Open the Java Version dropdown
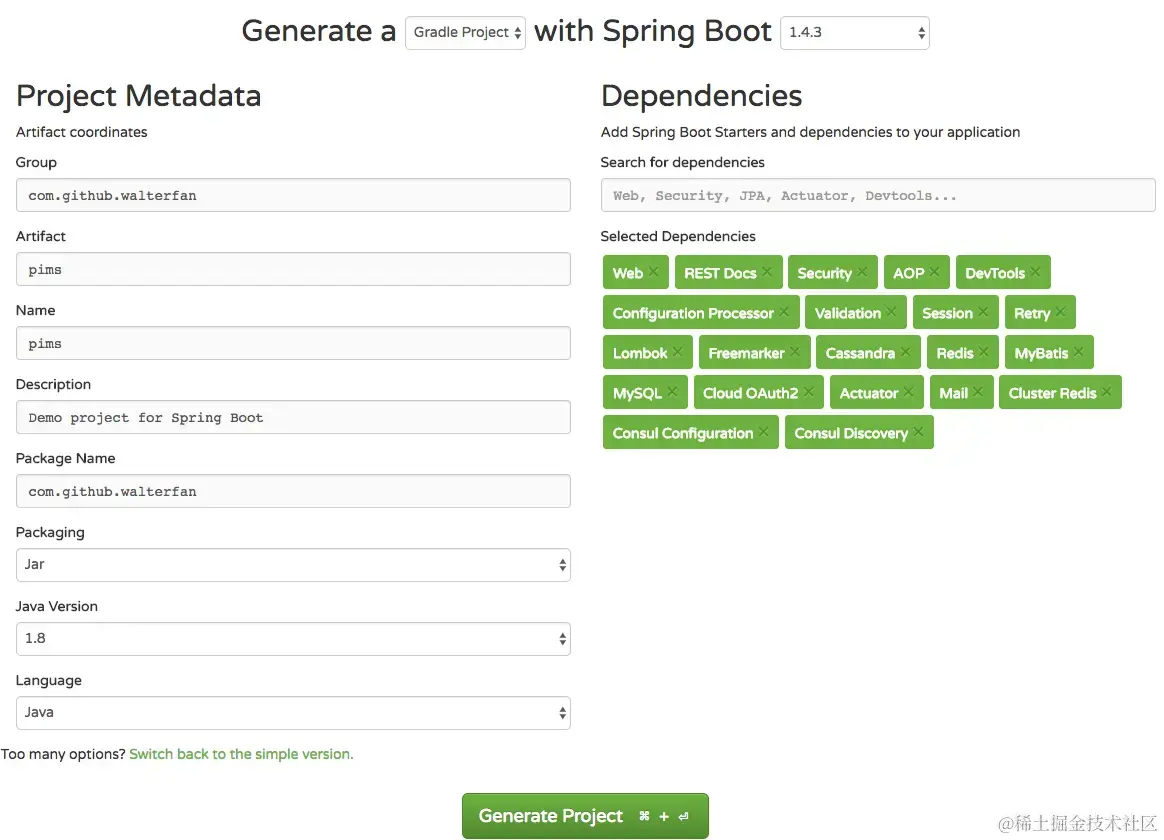 [293, 639]
